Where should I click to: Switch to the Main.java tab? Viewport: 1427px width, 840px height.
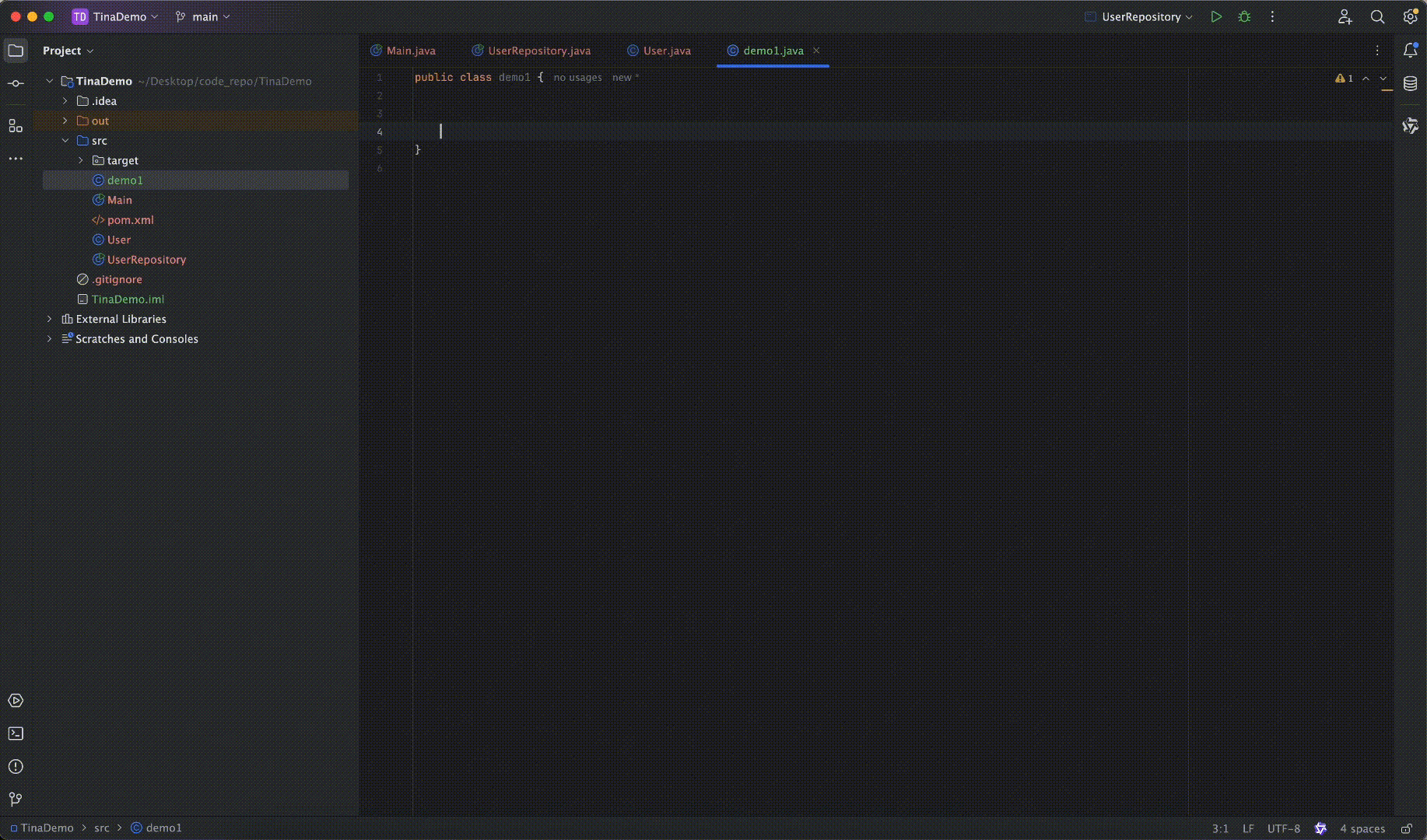coord(410,51)
